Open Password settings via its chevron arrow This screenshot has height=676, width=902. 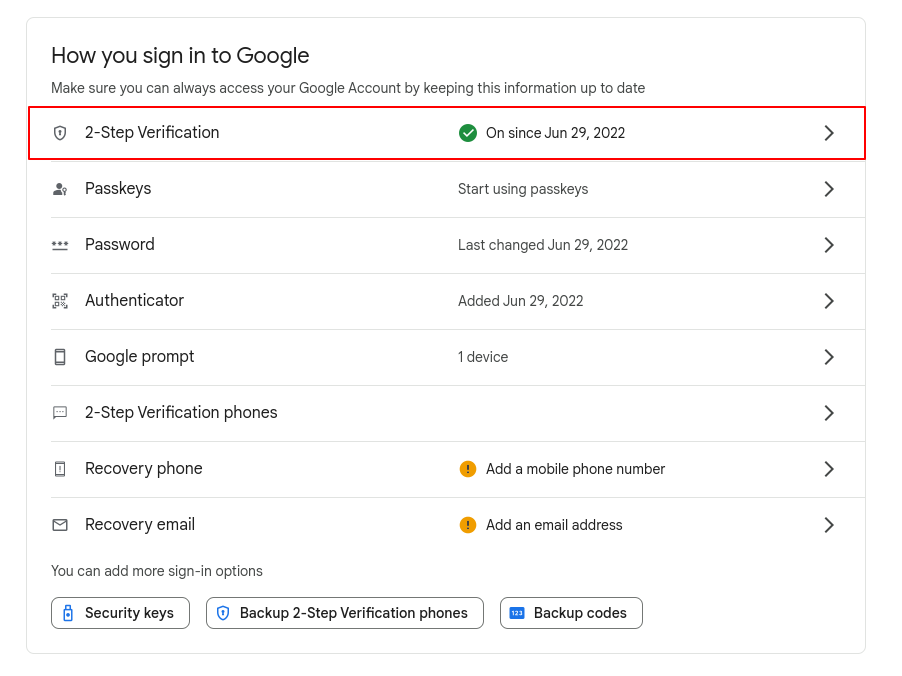coord(828,245)
